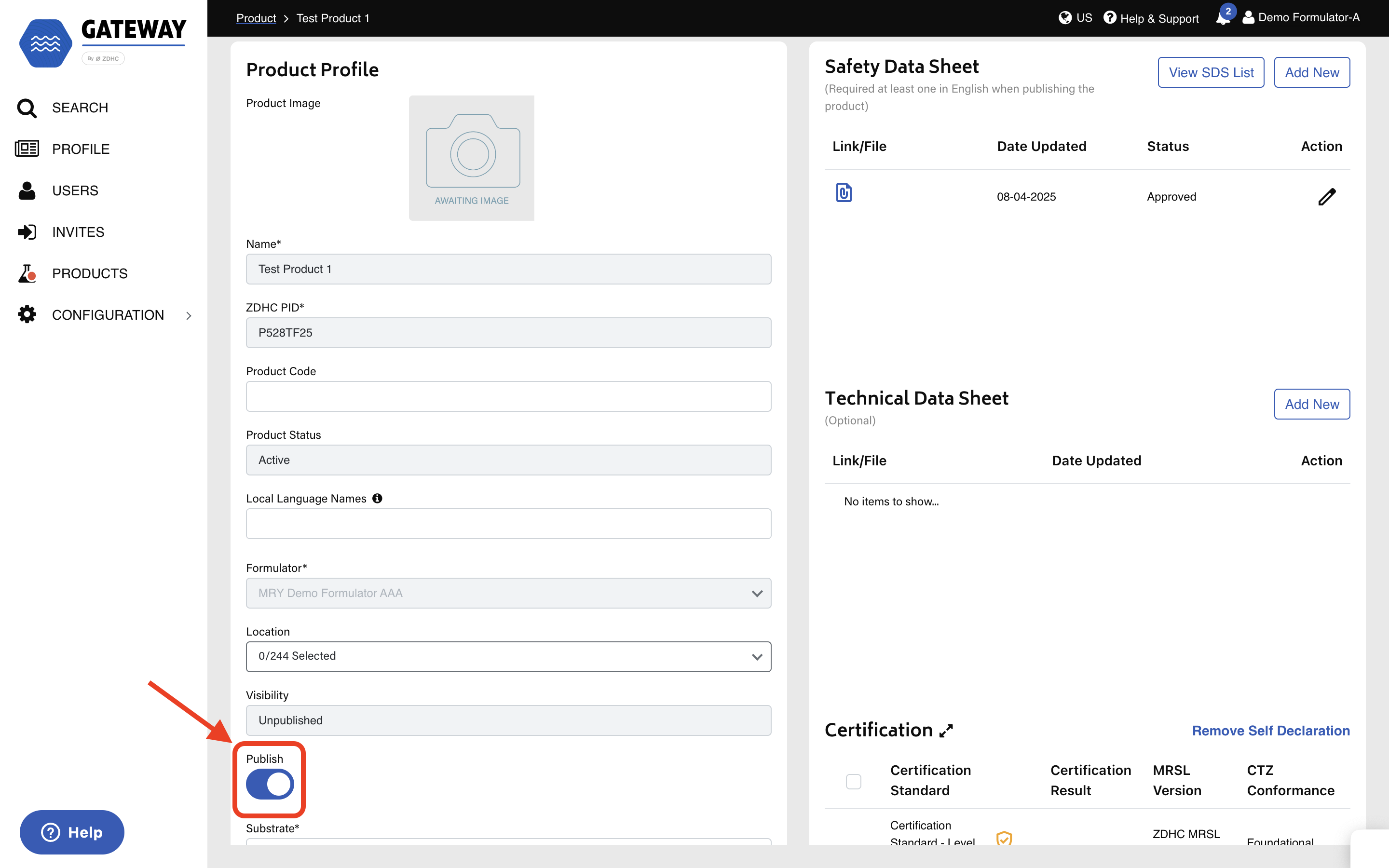Screen dimensions: 1389x868
Task: Add new Technical Data Sheet
Action: (1311, 404)
